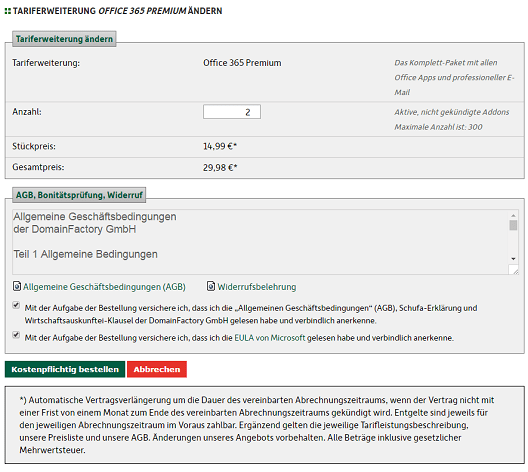Screen dimensions: 528x472
Task: Click the Office 365 Premium value text
Action: (242, 63)
